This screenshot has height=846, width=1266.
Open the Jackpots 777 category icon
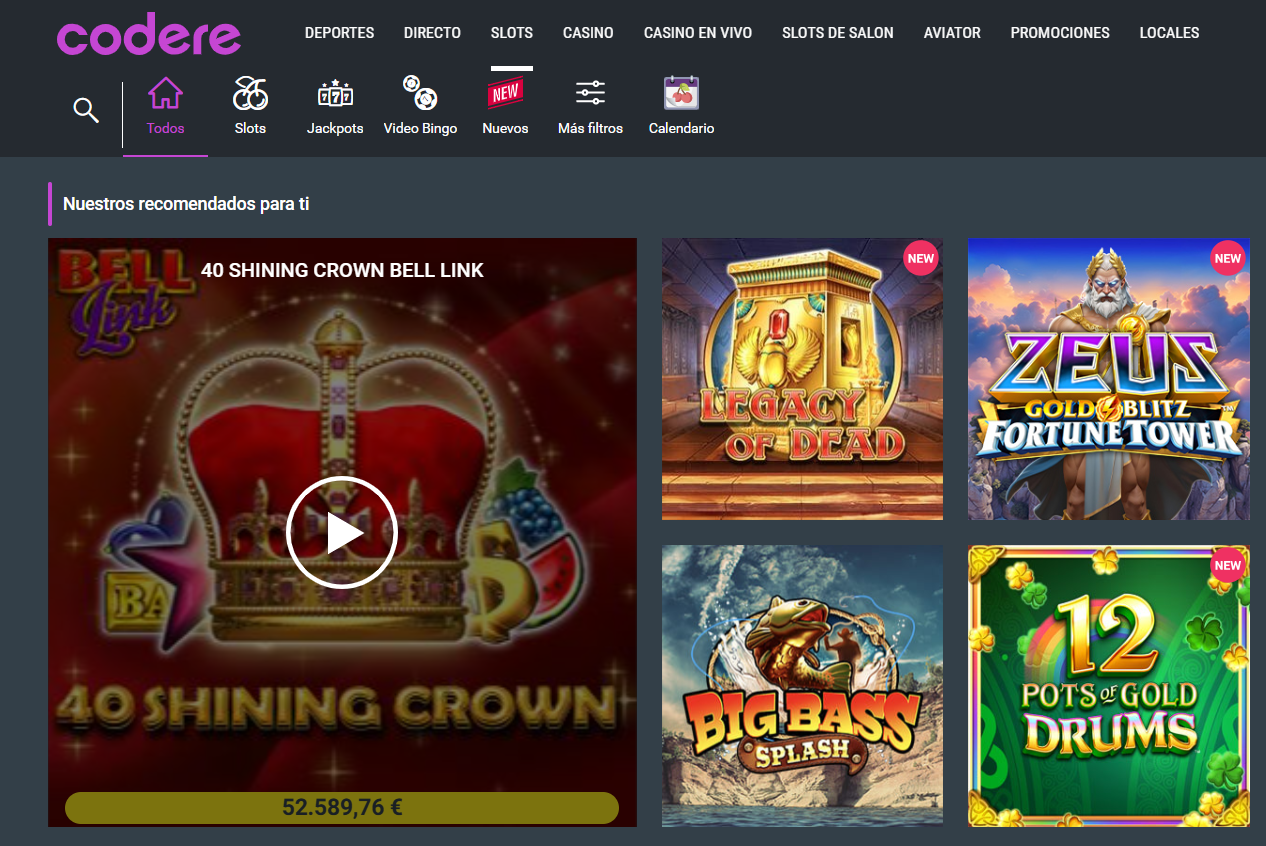pyautogui.click(x=335, y=93)
